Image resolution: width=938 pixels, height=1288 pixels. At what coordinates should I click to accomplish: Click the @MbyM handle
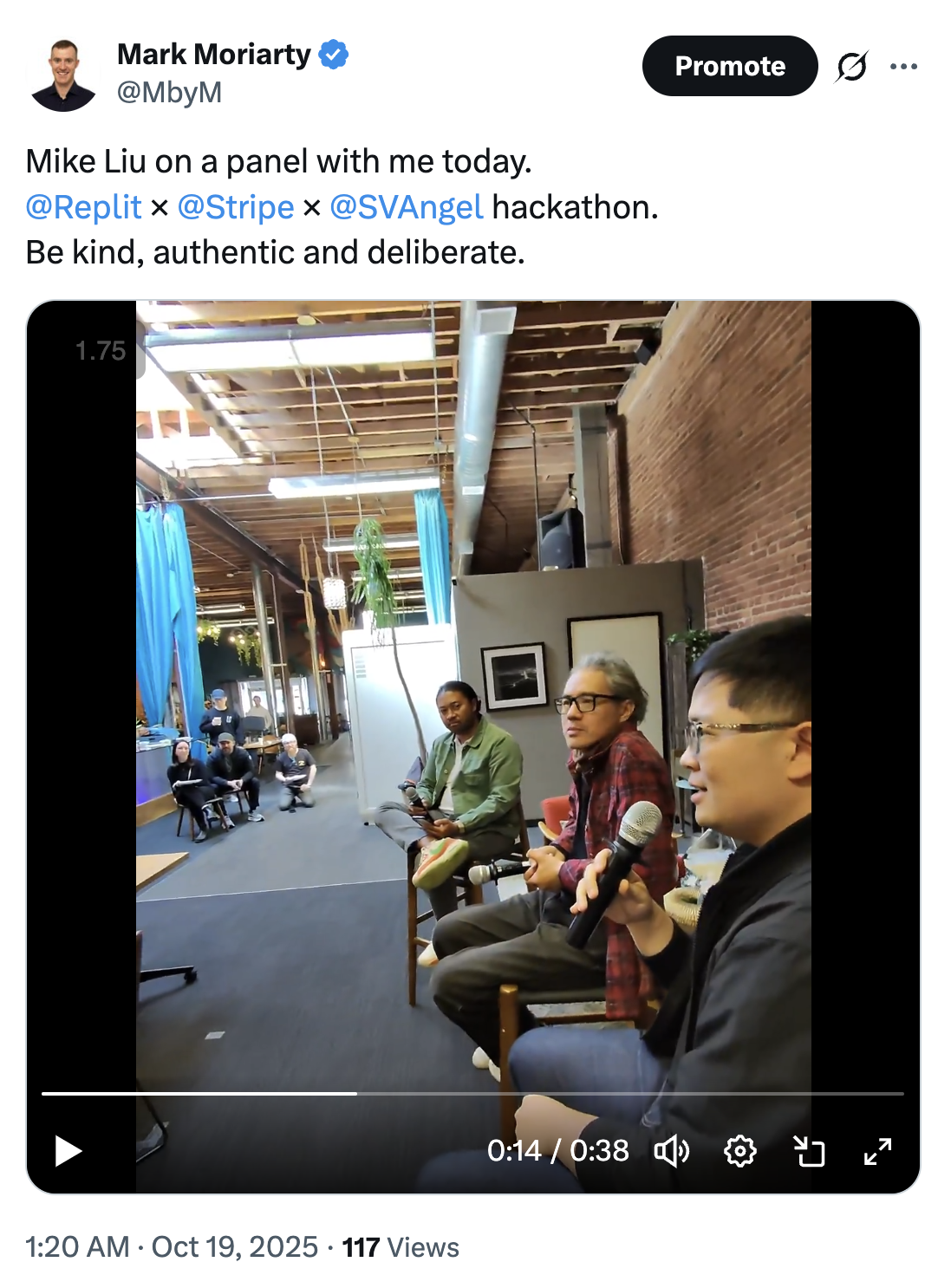coord(170,92)
